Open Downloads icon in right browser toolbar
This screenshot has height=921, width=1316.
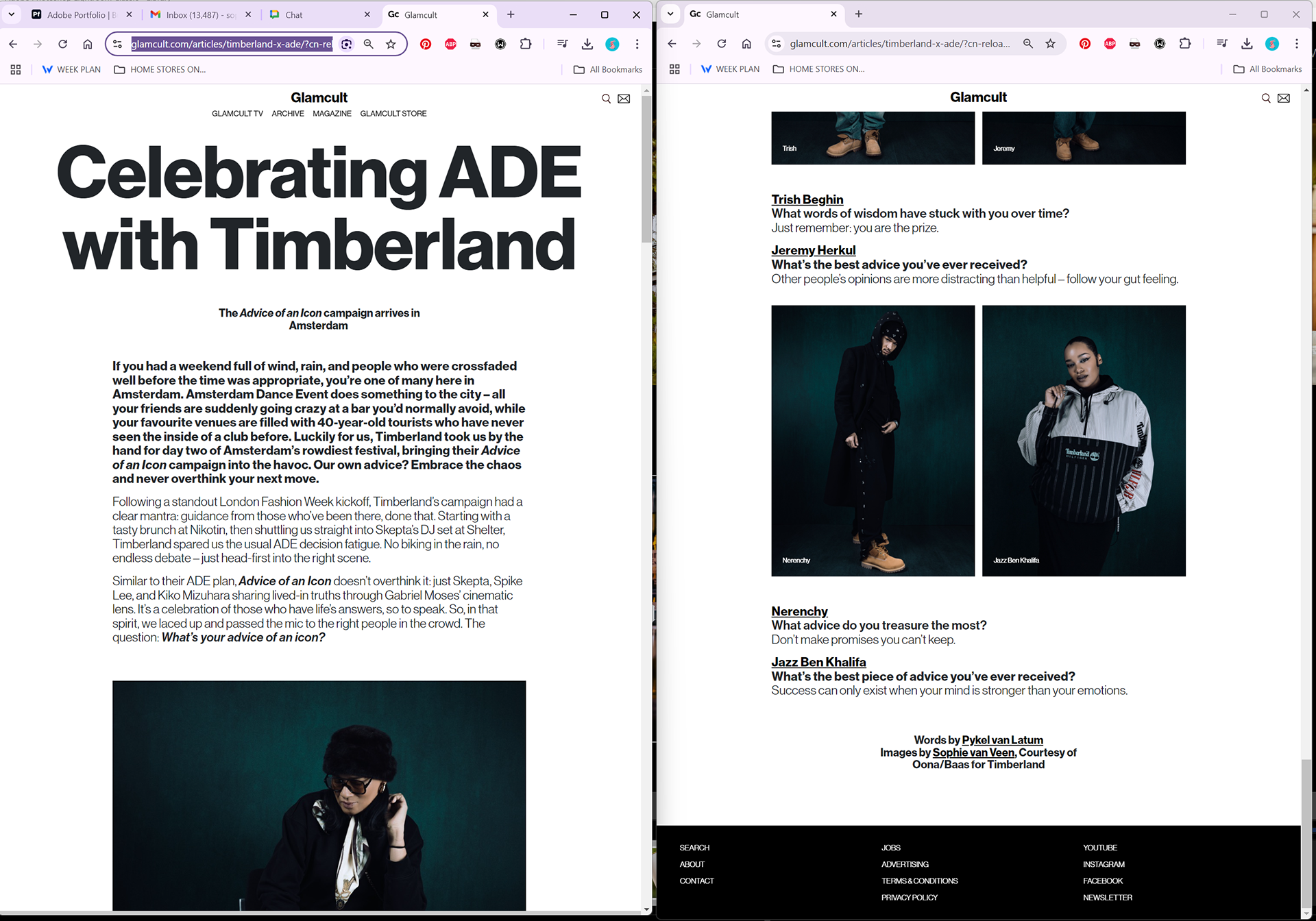1247,44
